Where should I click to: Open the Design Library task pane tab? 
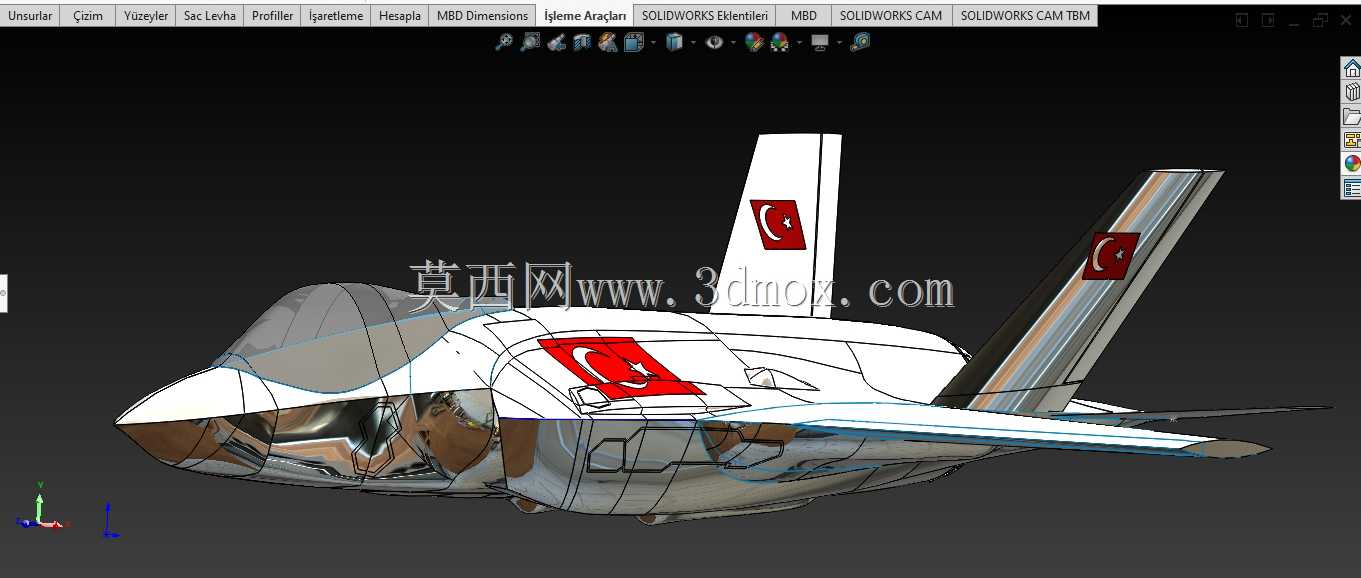1351,92
